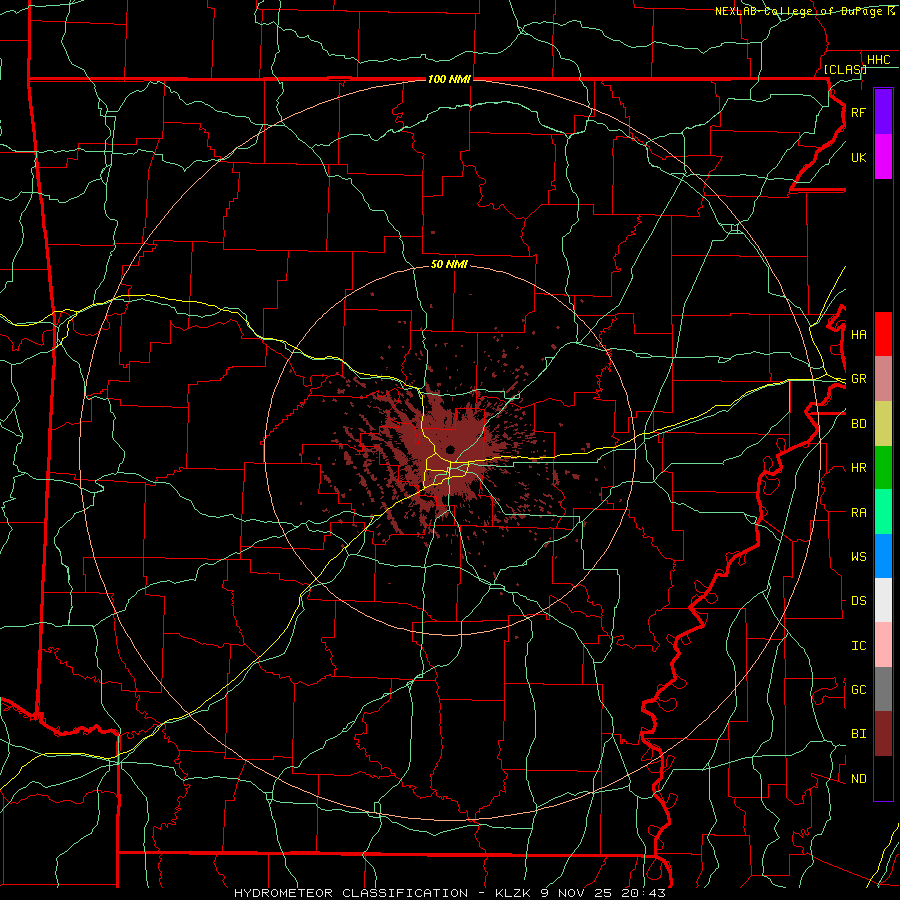Click the Hydrometeor Classification title caption
Image resolution: width=900 pixels, height=900 pixels.
[x=450, y=893]
